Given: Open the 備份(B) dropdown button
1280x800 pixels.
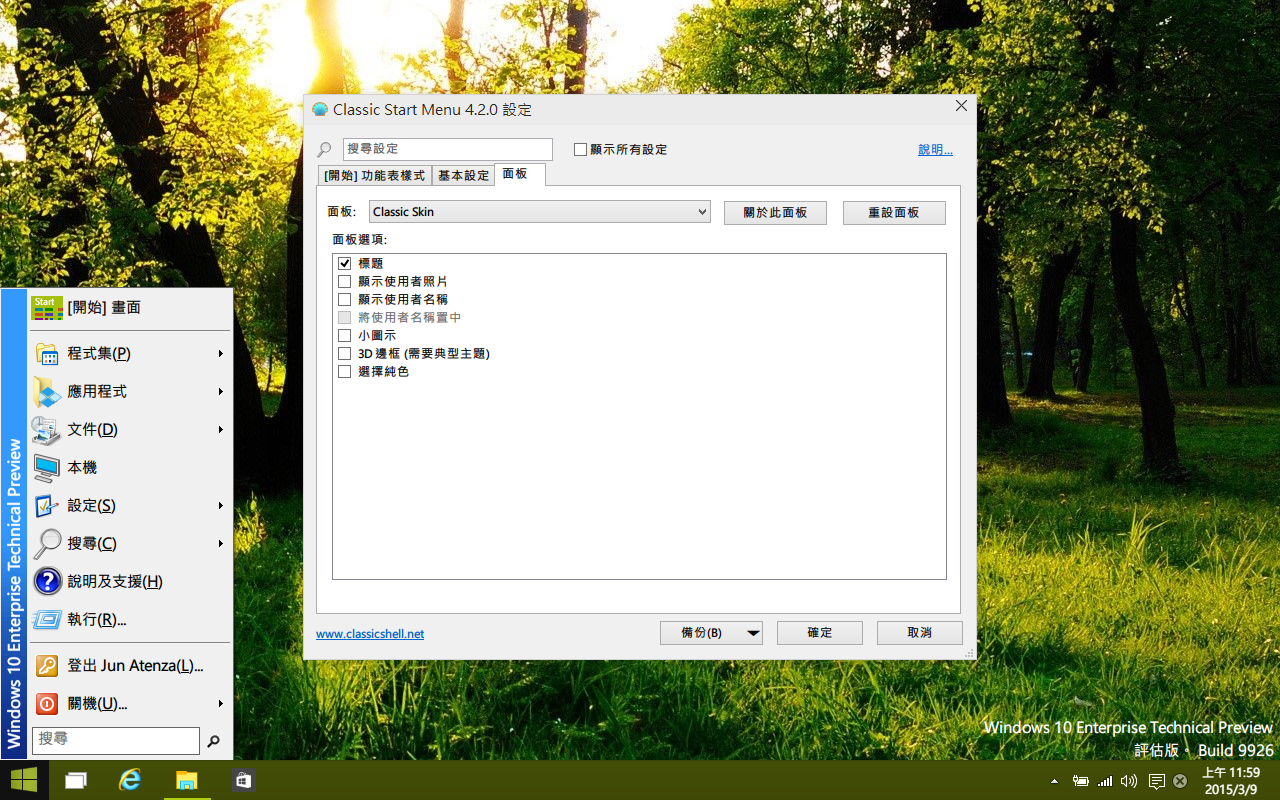Looking at the screenshot, I should tap(711, 633).
